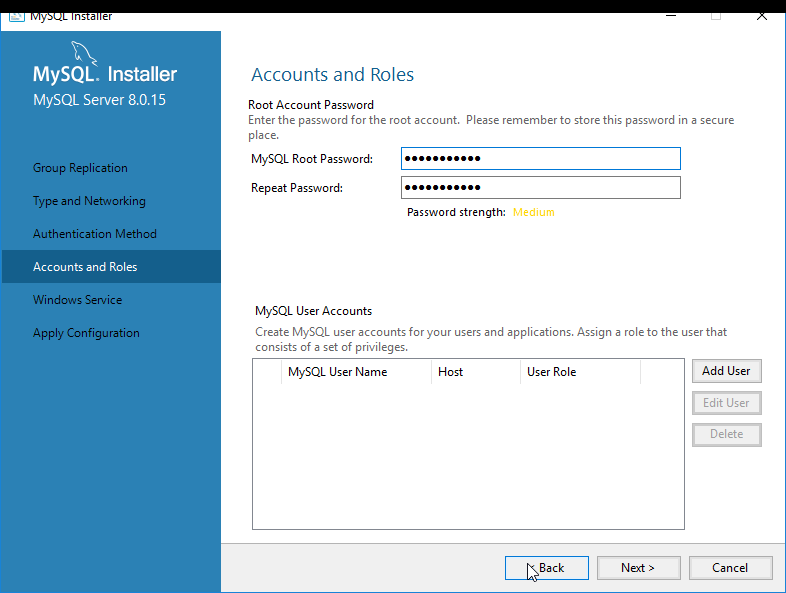This screenshot has height=593, width=786.
Task: Focus the Repeat Password field
Action: pos(540,187)
